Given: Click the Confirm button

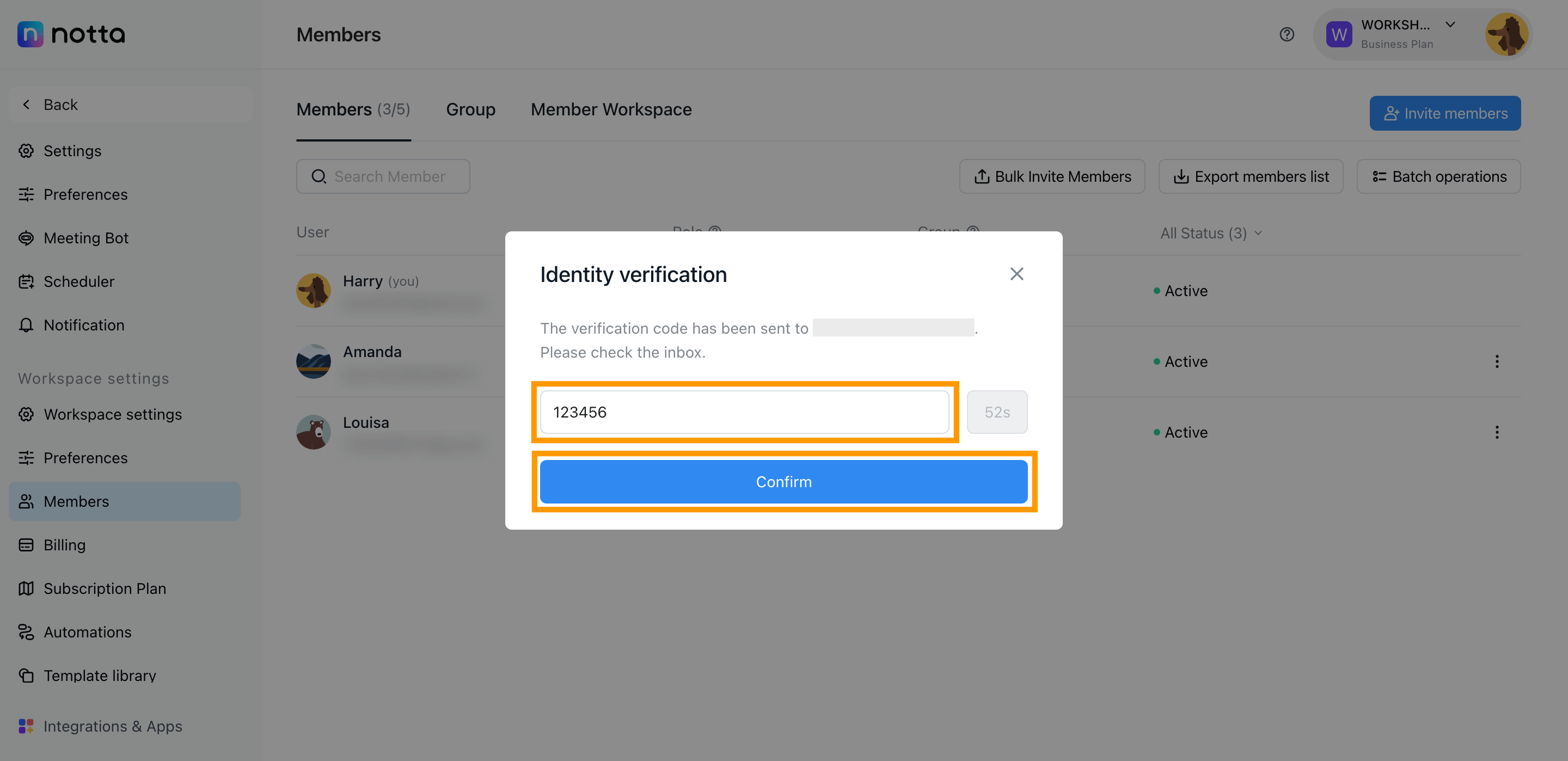Looking at the screenshot, I should [x=783, y=482].
